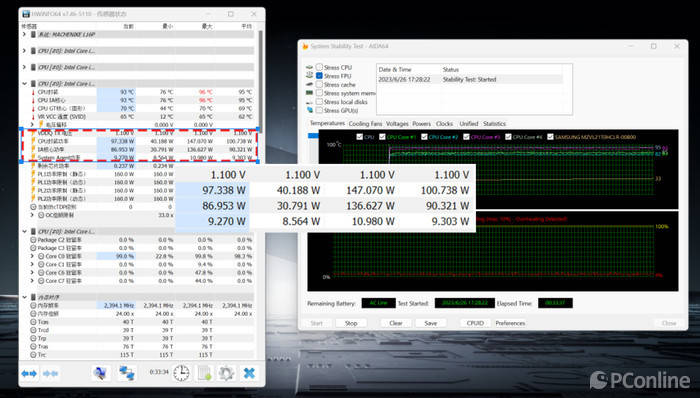
Task: Click the network computers icon
Action: click(x=127, y=373)
